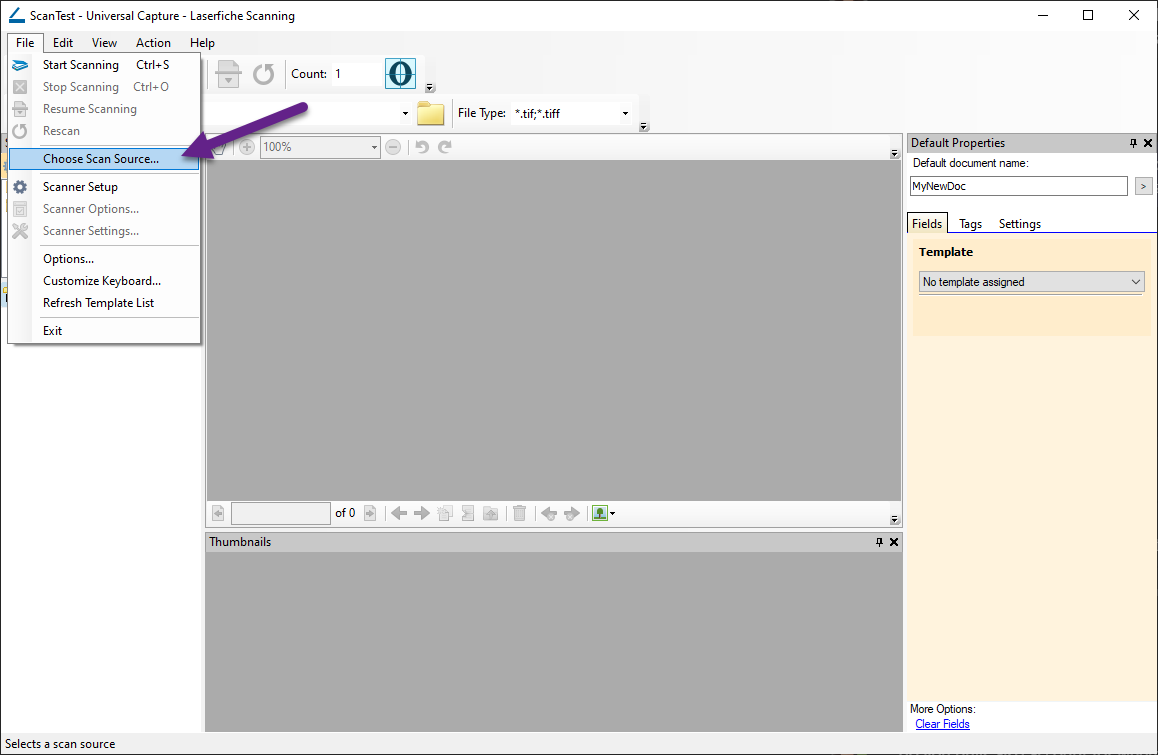The width and height of the screenshot is (1158, 755).
Task: Open the path dropdown arrow left of folder
Action: 405,113
